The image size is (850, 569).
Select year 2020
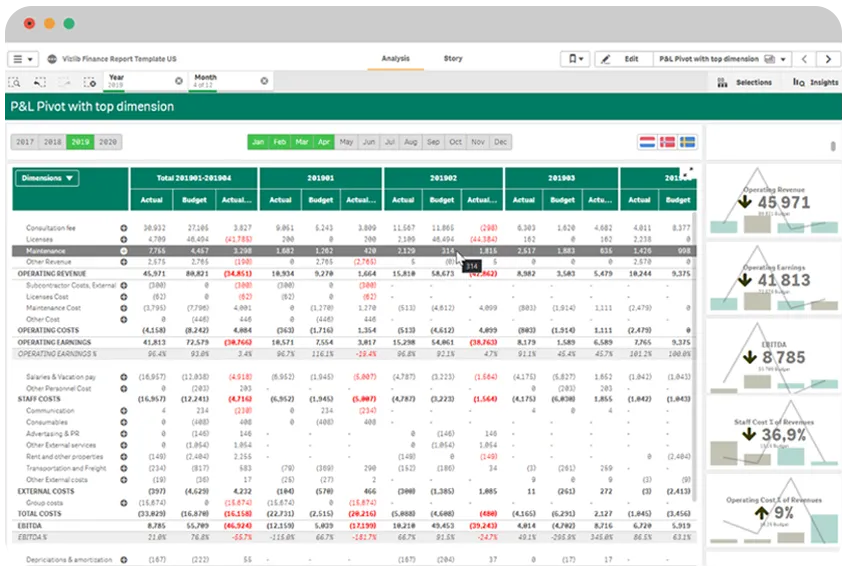108,143
